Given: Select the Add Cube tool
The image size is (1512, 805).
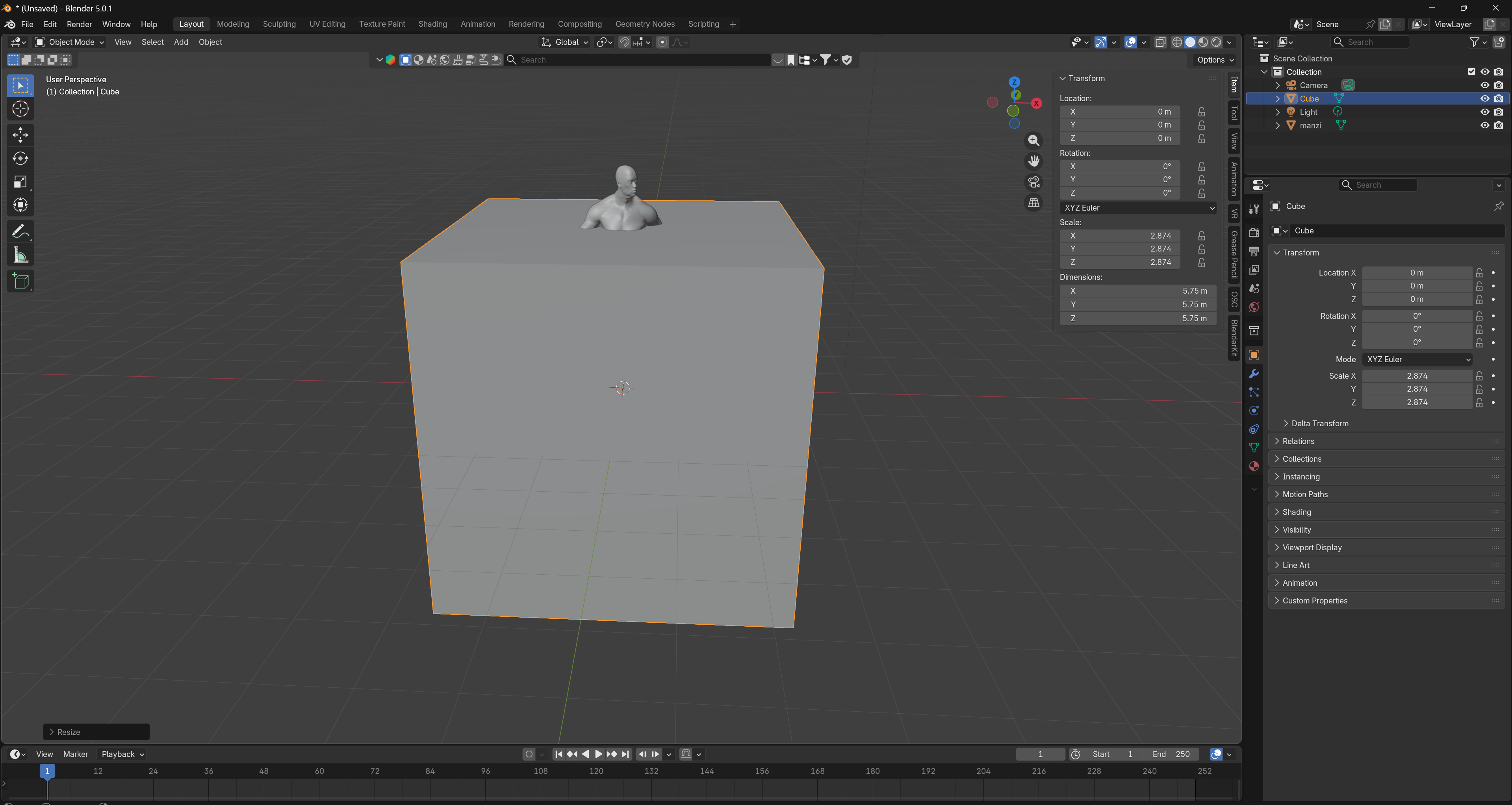Looking at the screenshot, I should (20, 281).
